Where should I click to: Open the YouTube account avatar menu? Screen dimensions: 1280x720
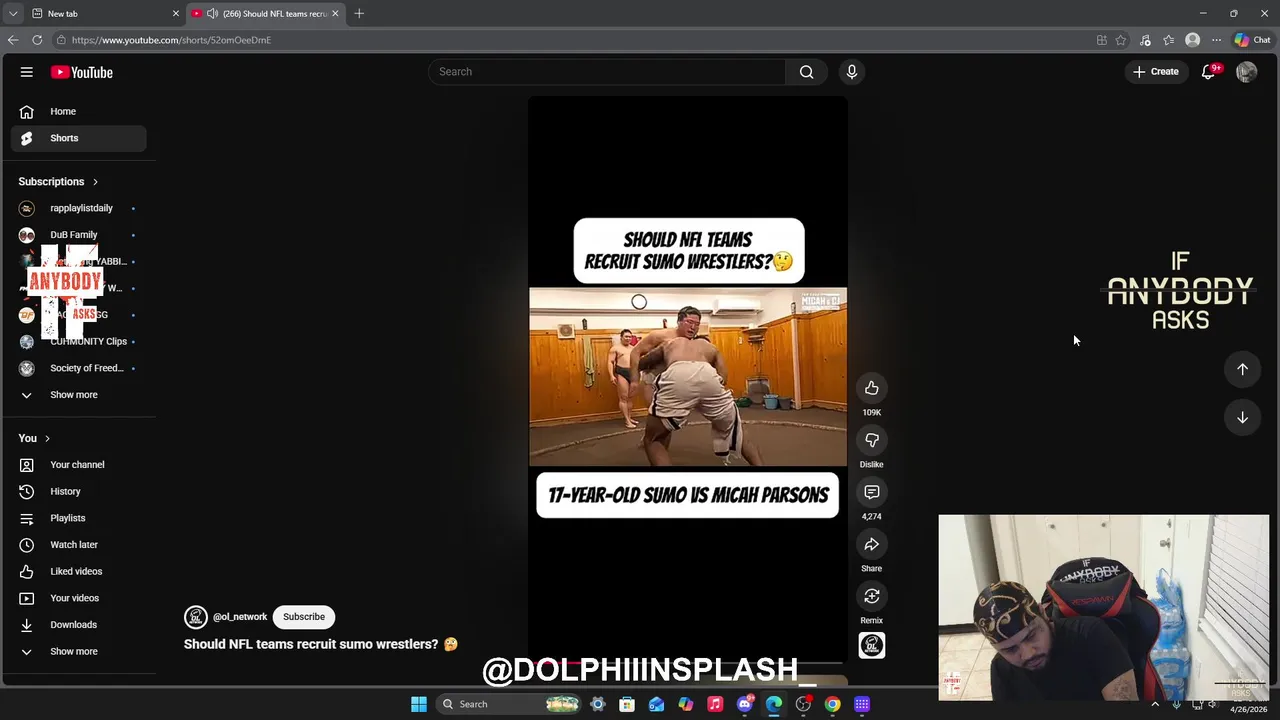1246,72
